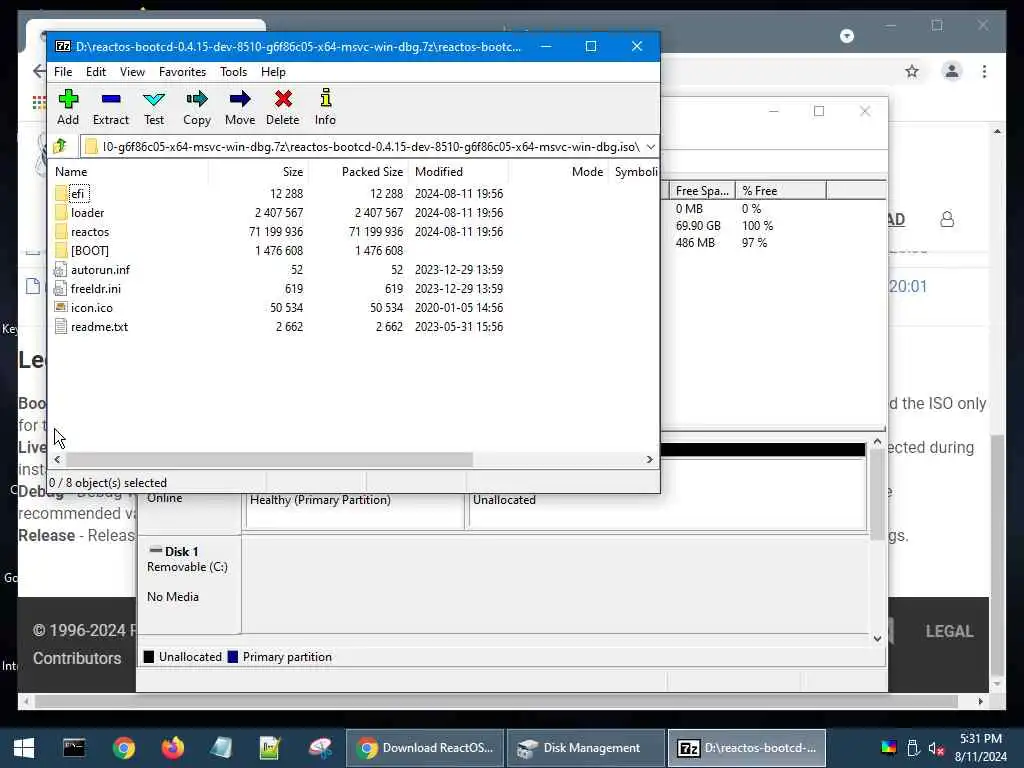Screen dimensions: 1024x768
Task: Select the Healthy (Primary Partition) block
Action: click(x=355, y=509)
